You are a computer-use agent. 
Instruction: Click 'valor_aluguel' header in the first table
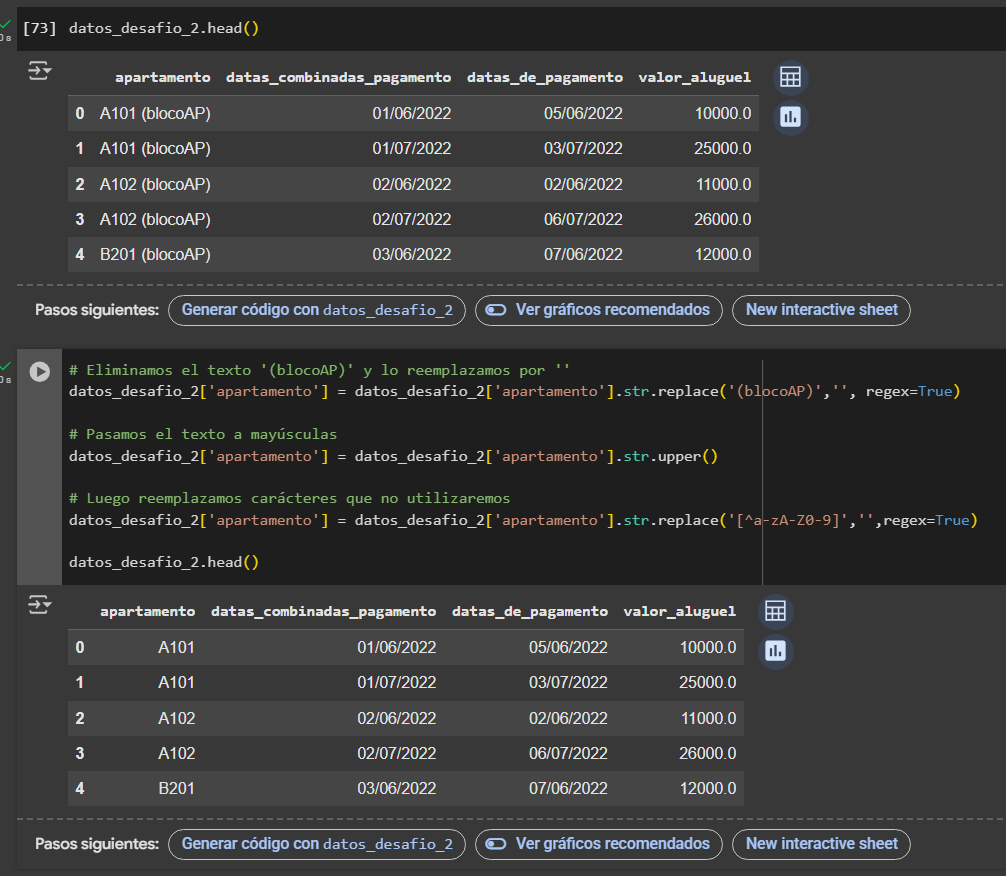[695, 78]
